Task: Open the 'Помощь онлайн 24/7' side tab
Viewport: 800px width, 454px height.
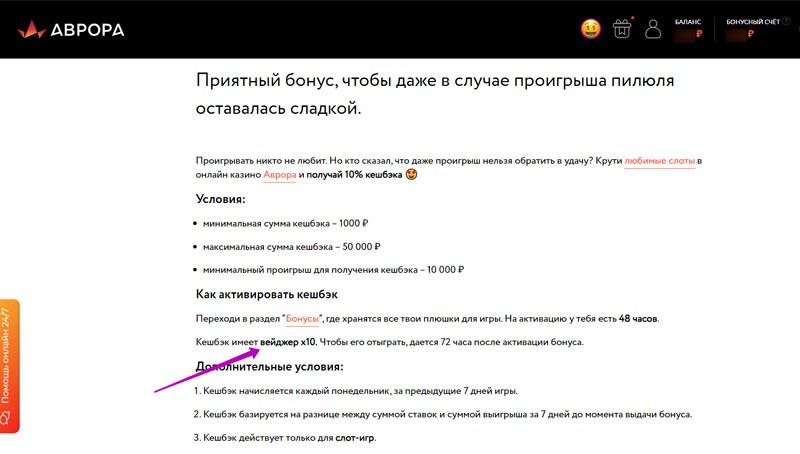Action: [9, 366]
